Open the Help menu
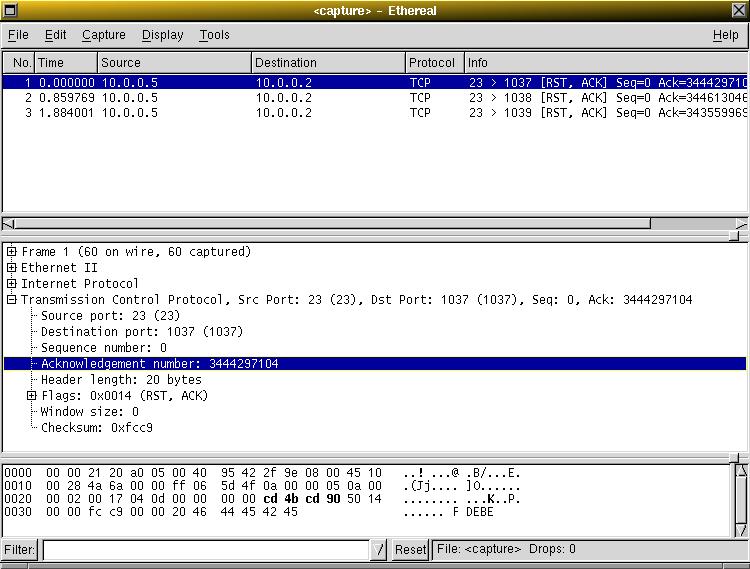Viewport: 750px width, 569px height. coord(726,35)
